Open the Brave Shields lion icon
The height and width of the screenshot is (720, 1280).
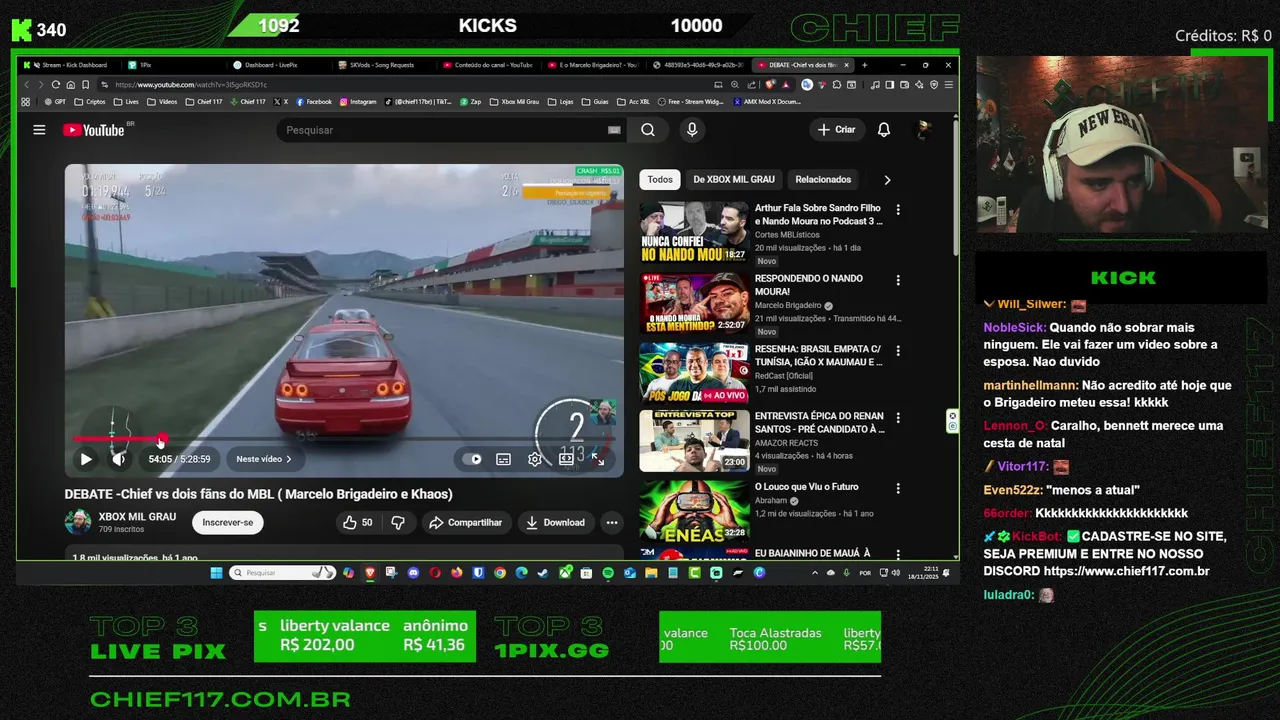[x=770, y=85]
